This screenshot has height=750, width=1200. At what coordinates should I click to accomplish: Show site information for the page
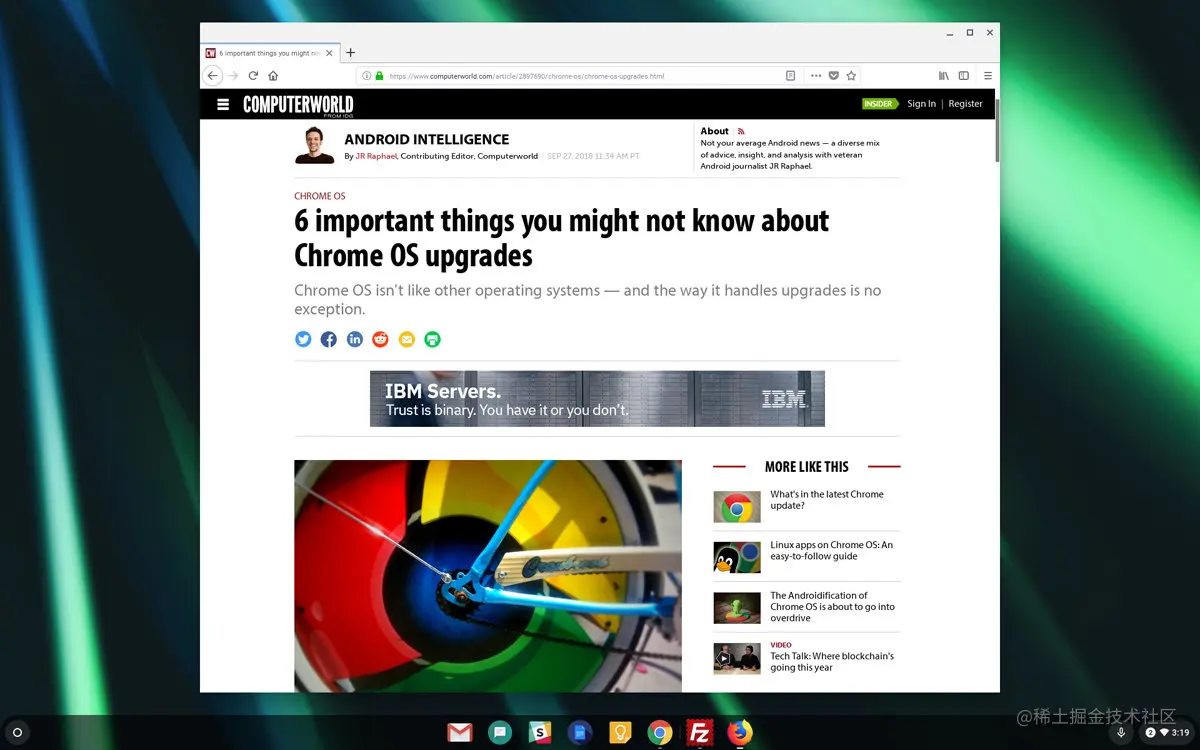tap(367, 76)
